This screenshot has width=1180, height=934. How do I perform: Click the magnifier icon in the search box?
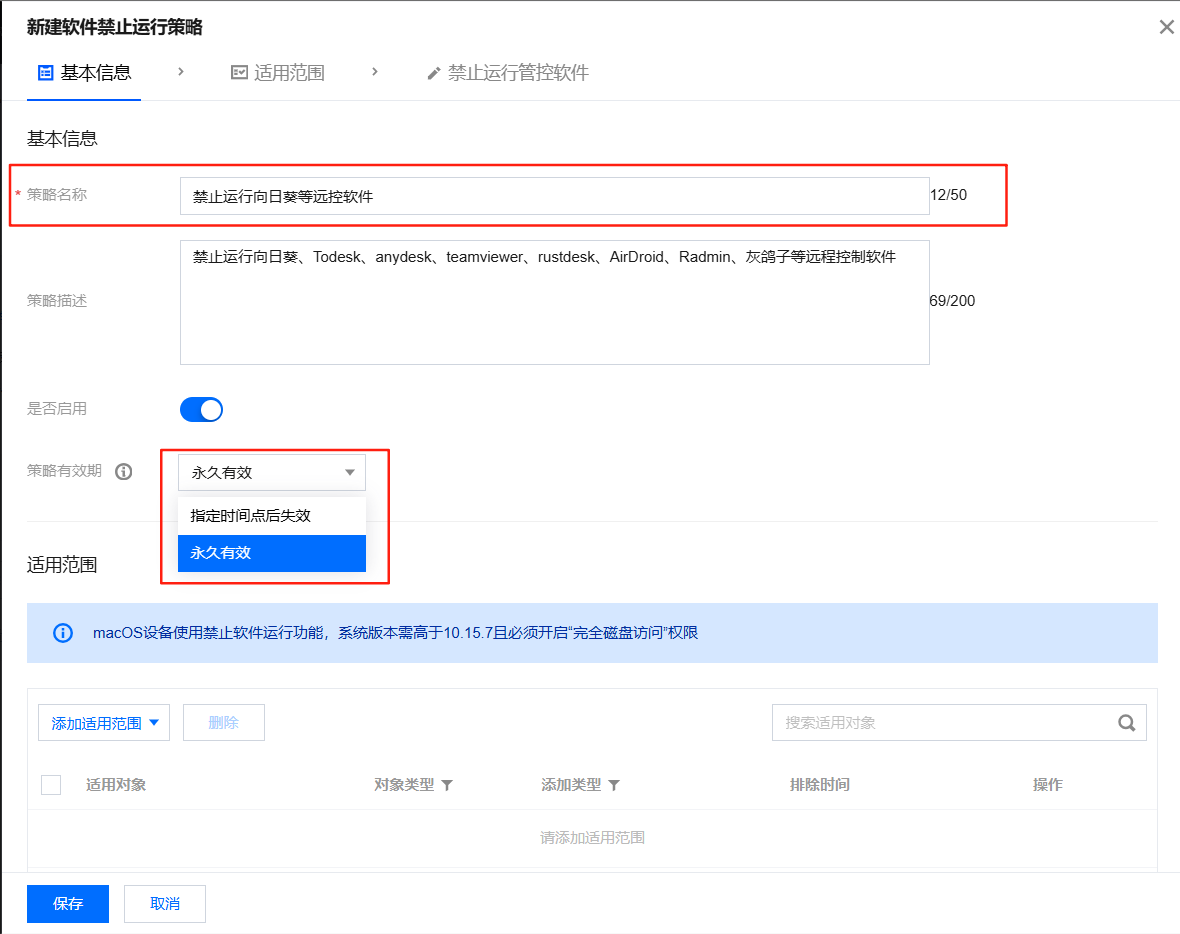pyautogui.click(x=1127, y=722)
